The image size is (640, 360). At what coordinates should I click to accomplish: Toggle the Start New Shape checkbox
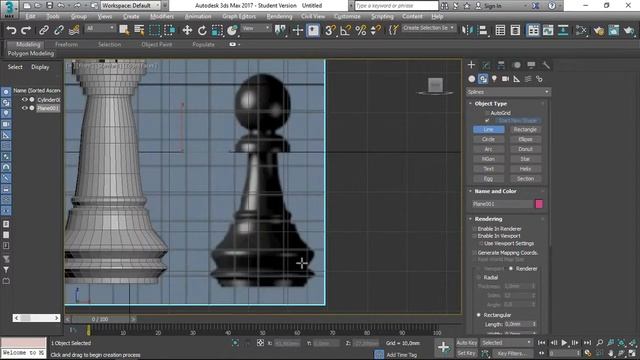(487, 120)
